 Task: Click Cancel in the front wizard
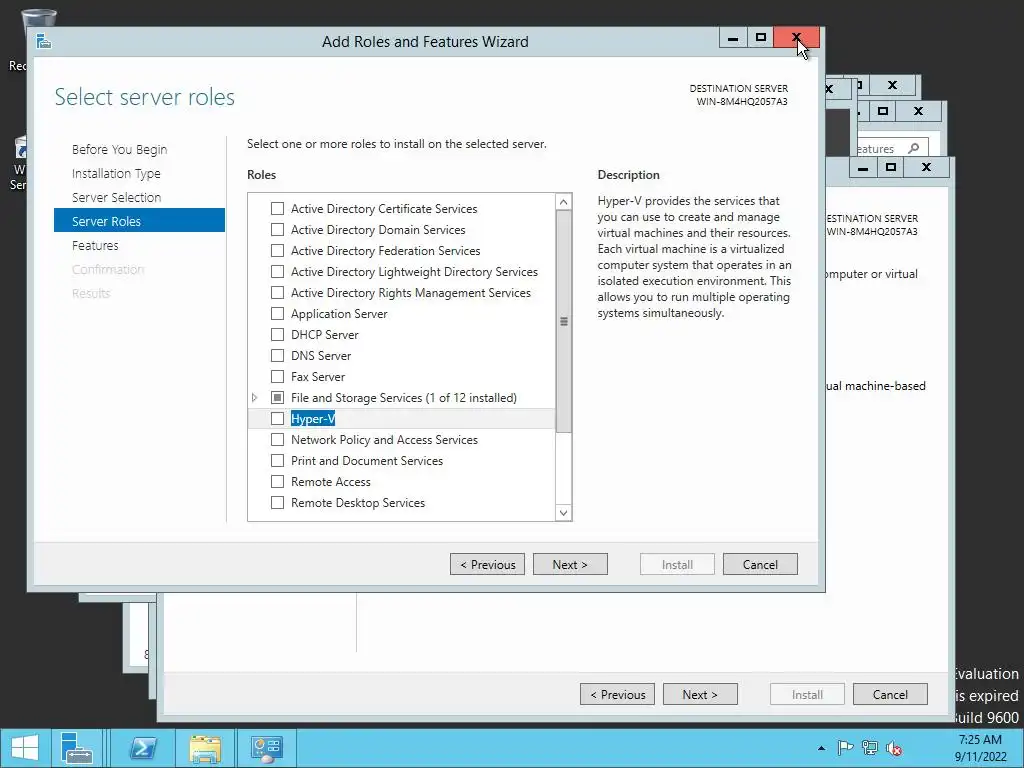tap(760, 564)
